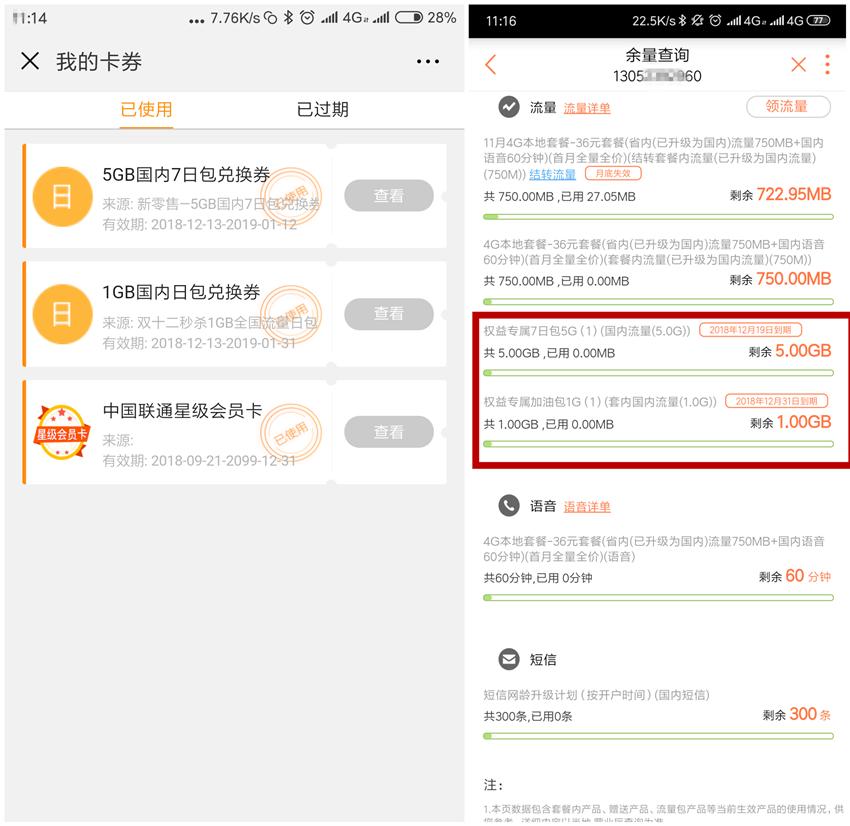850x826 pixels.
Task: Tap the back arrow on 余量查询 page
Action: coord(488,64)
